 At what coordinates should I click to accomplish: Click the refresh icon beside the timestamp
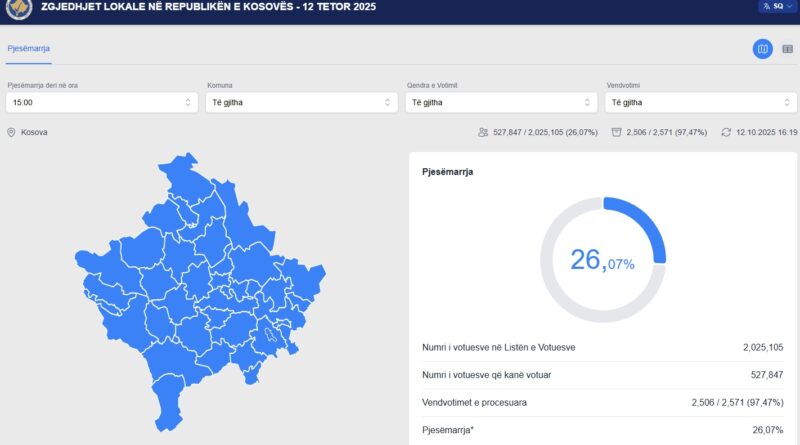726,132
